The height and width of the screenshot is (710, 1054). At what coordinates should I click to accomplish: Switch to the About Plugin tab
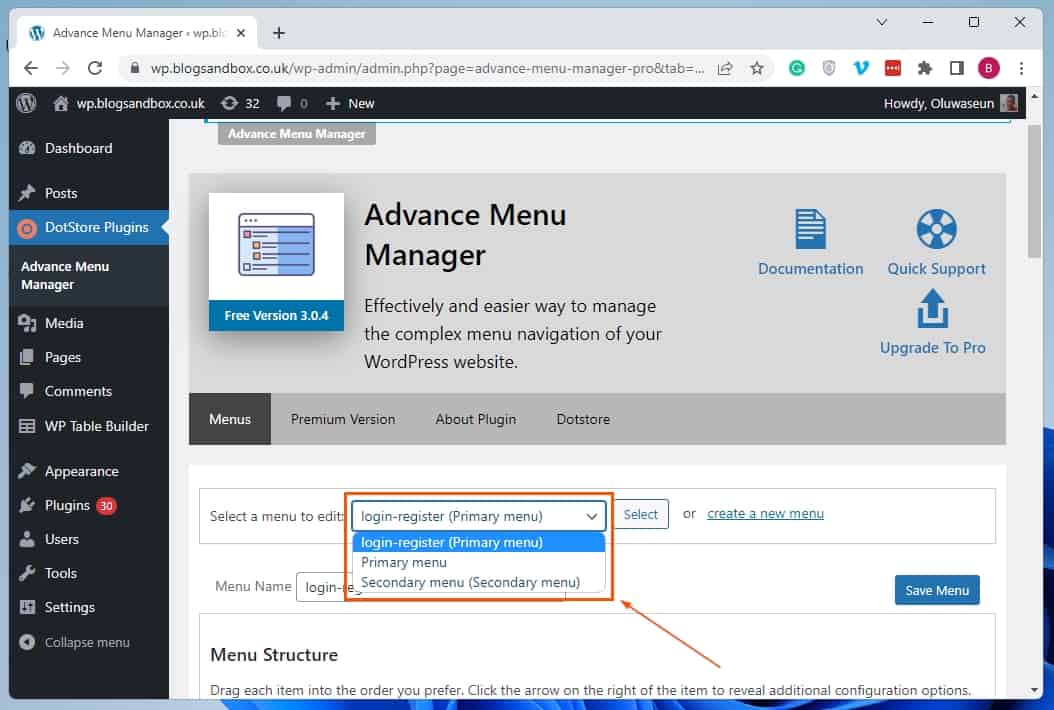[476, 419]
